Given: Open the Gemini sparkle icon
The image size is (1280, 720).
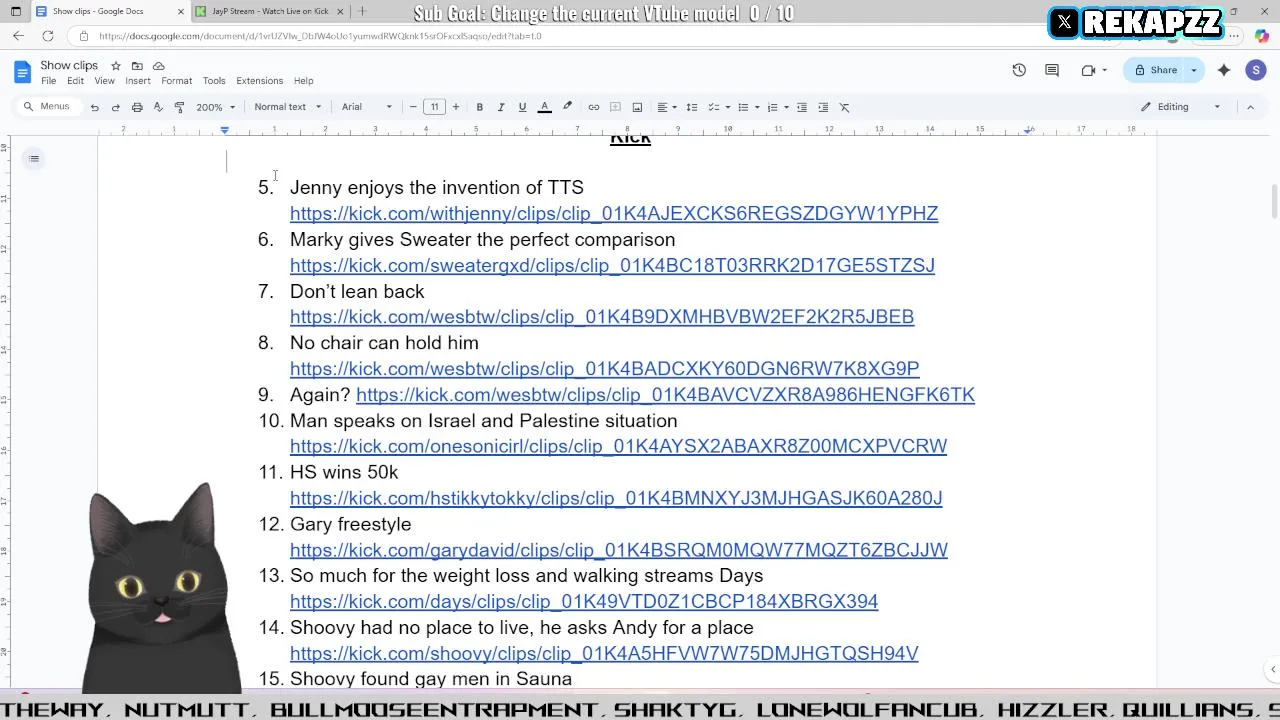Looking at the screenshot, I should point(1224,70).
